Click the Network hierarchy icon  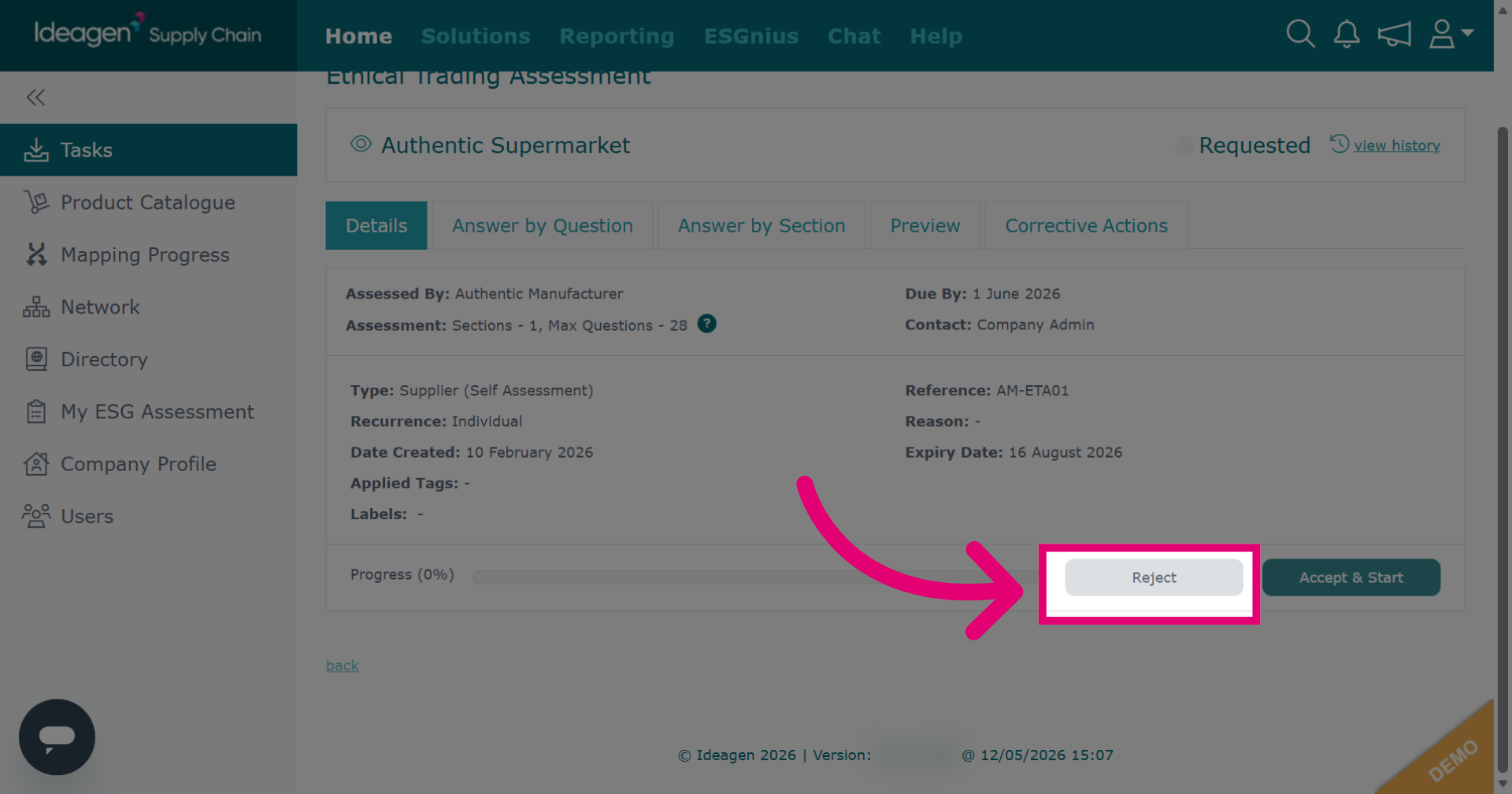[x=36, y=307]
